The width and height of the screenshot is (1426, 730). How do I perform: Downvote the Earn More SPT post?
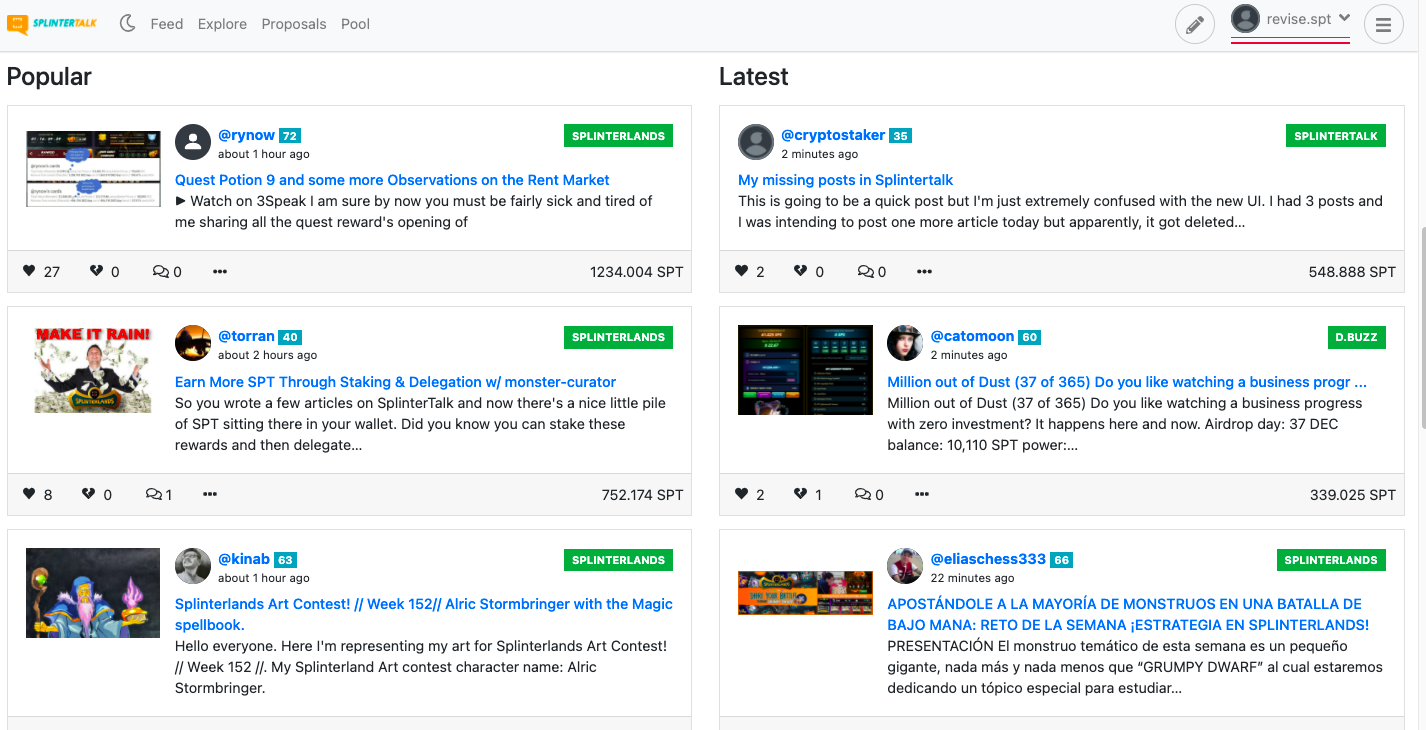tap(89, 494)
